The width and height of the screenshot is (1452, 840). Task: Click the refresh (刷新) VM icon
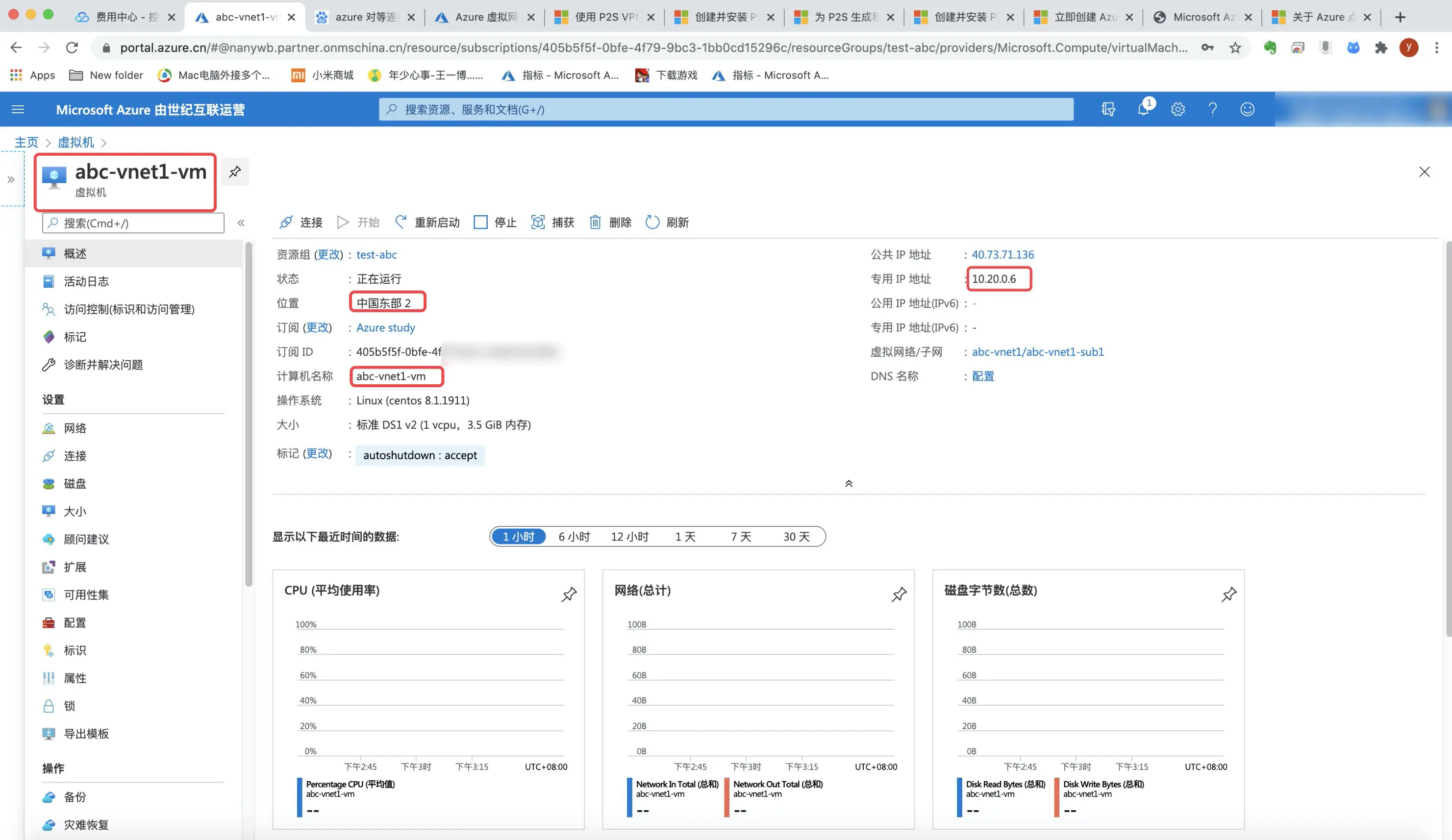[x=652, y=222]
